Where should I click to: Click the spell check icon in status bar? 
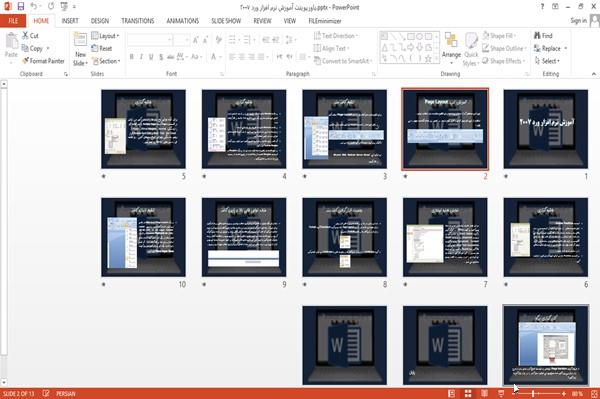click(46, 393)
